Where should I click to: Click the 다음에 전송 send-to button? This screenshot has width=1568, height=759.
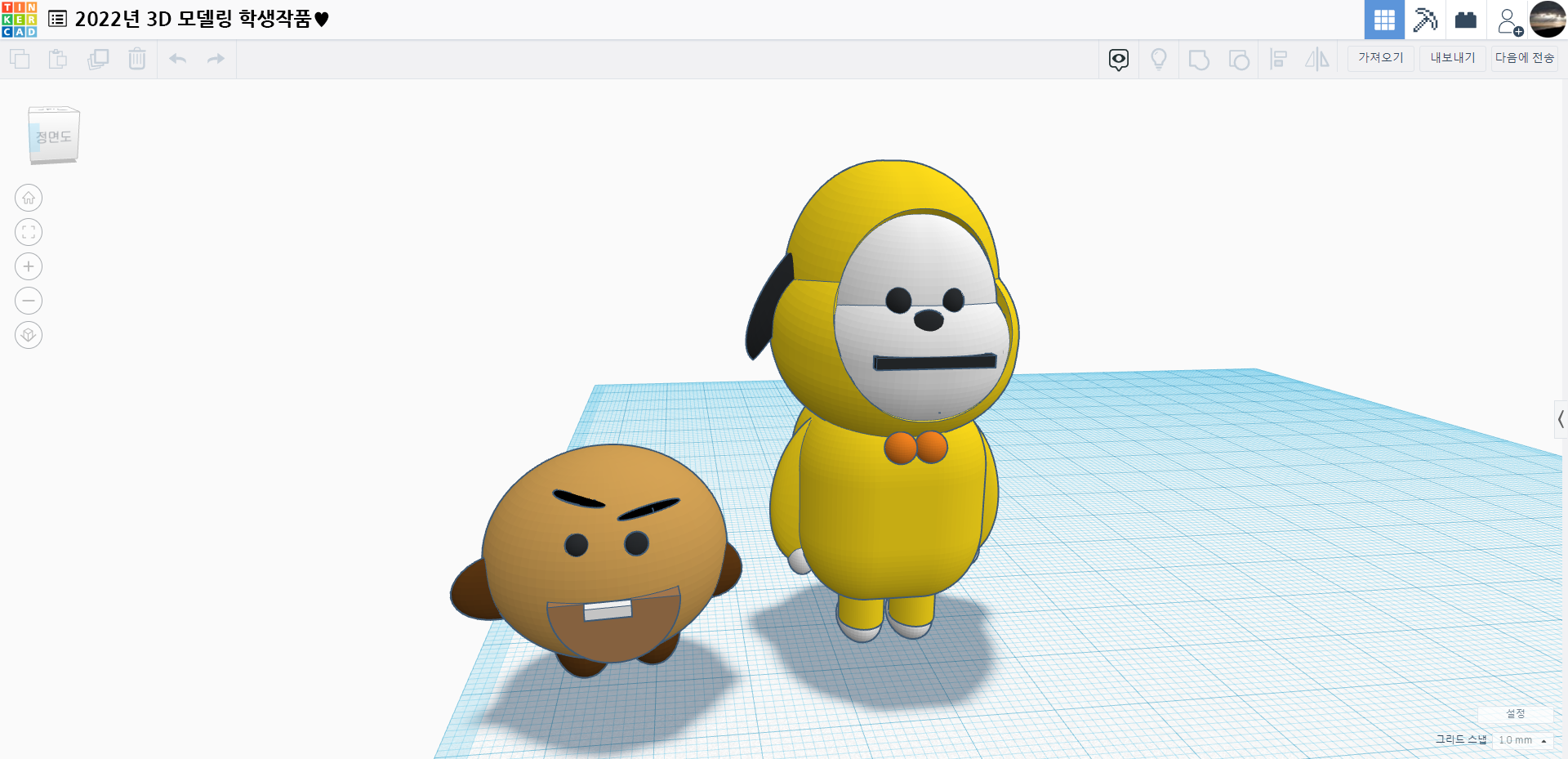(x=1525, y=58)
